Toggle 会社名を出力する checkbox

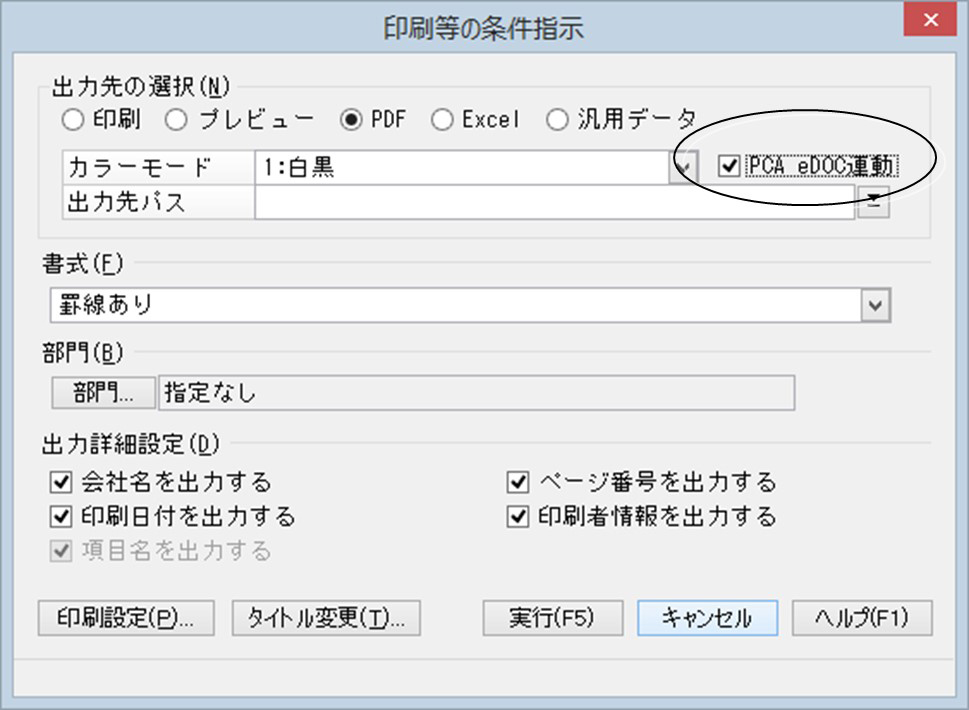tap(61, 482)
